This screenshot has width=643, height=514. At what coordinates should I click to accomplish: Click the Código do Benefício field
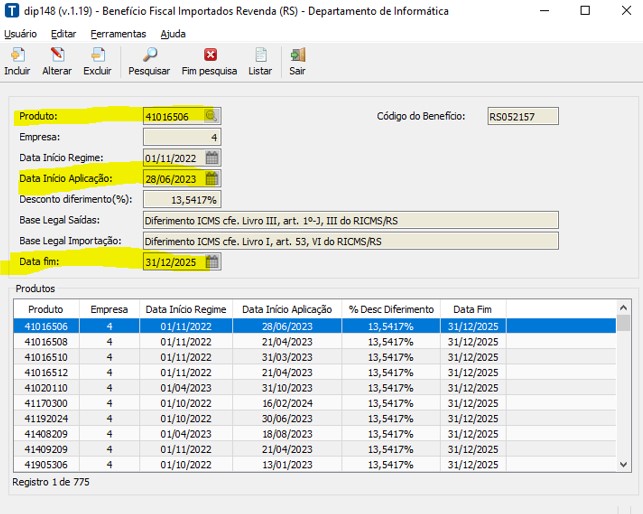click(523, 116)
